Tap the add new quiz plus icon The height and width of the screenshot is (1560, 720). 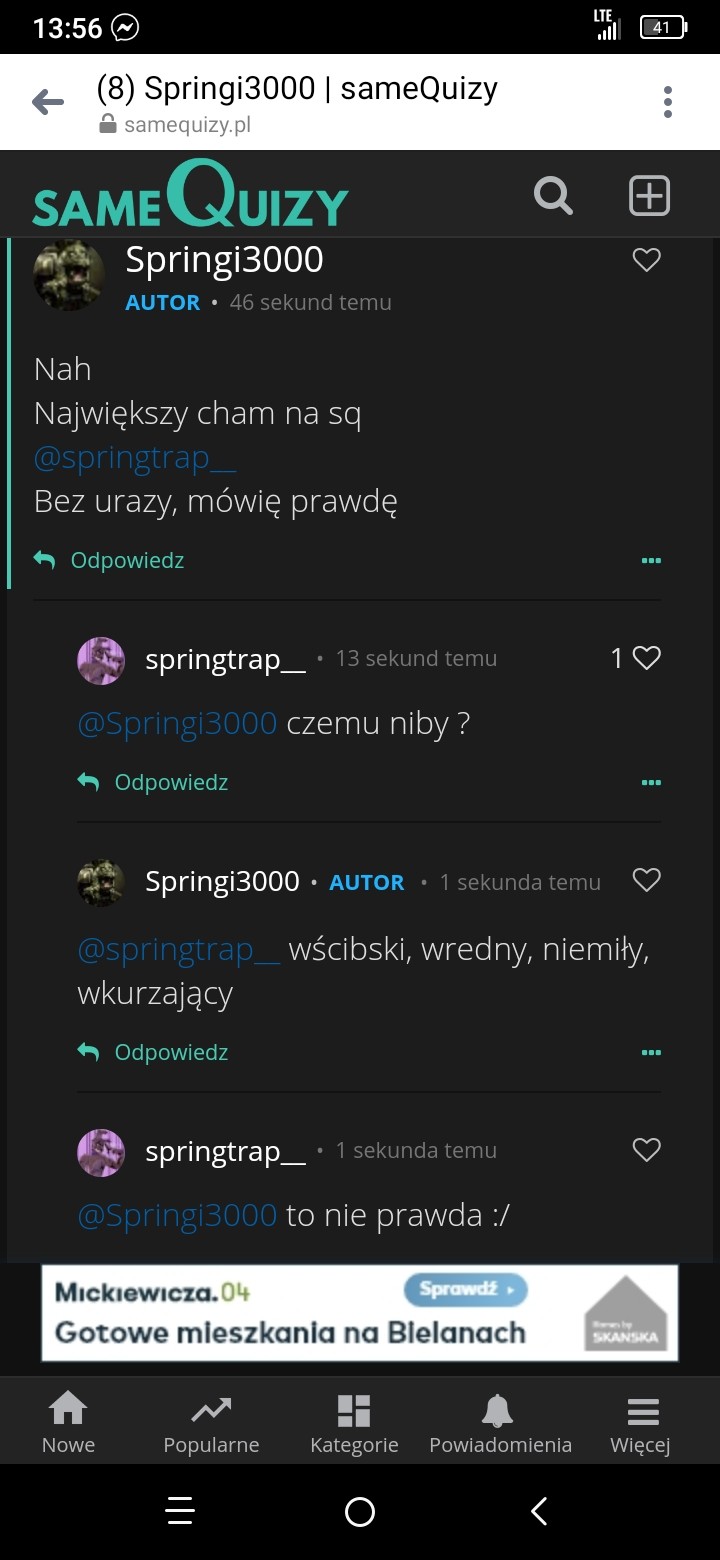(x=649, y=196)
